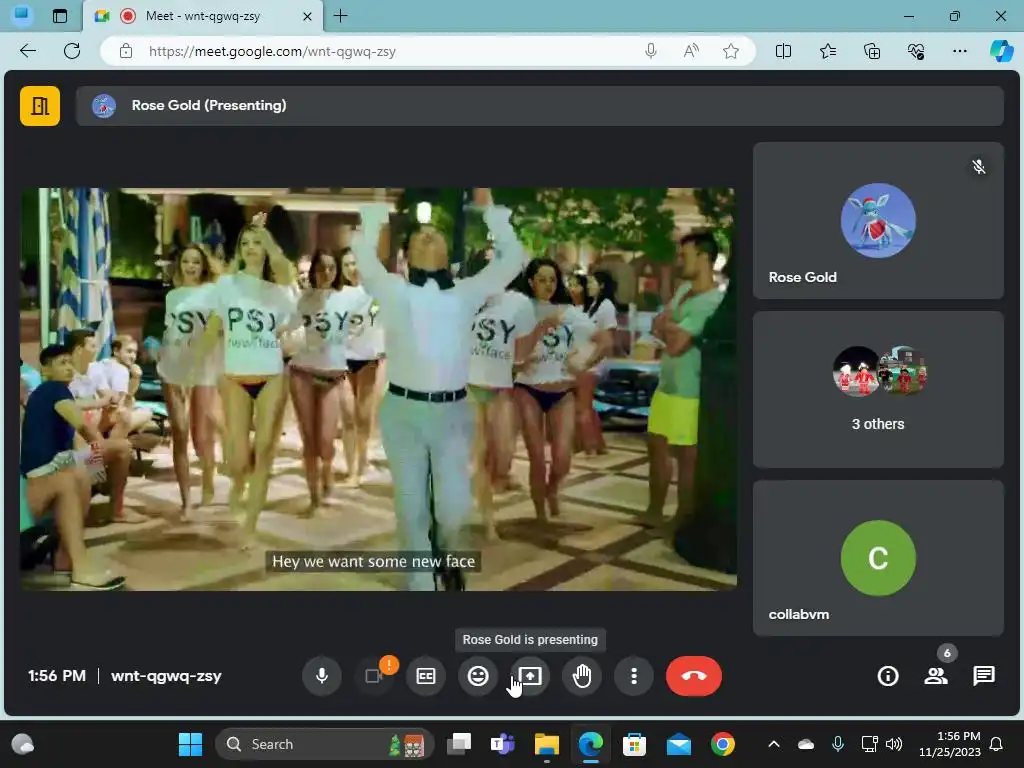Click the Rose Gold (Presenting) banner
This screenshot has height=768, width=1024.
[539, 106]
